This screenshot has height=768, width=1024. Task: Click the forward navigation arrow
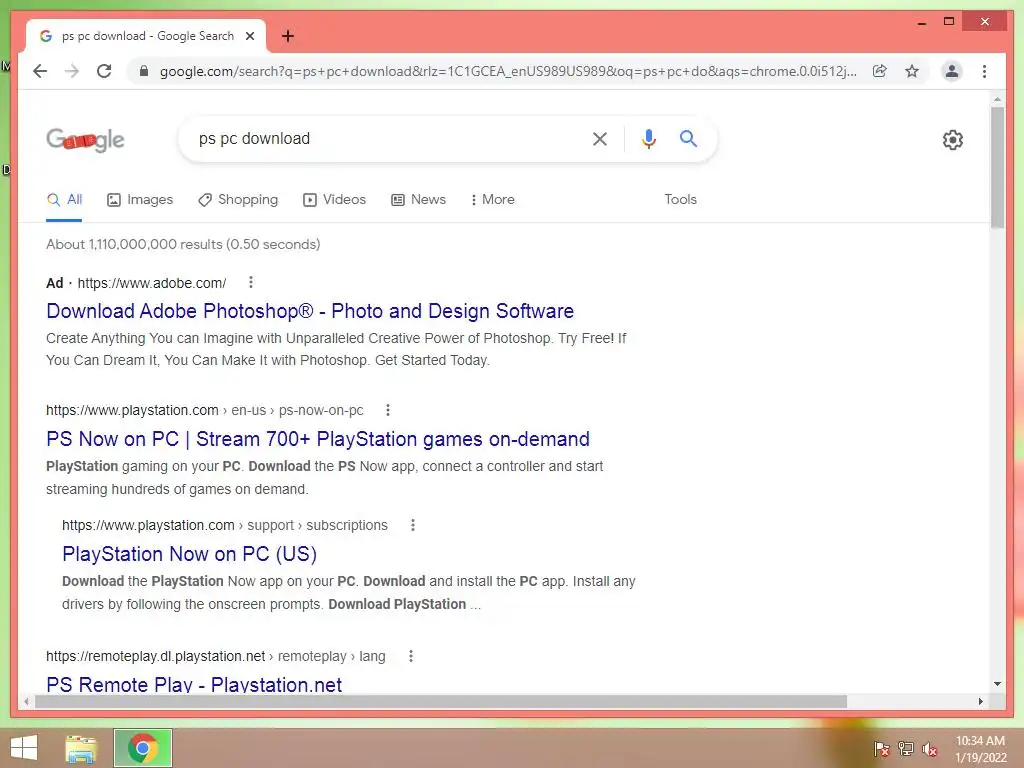click(72, 71)
